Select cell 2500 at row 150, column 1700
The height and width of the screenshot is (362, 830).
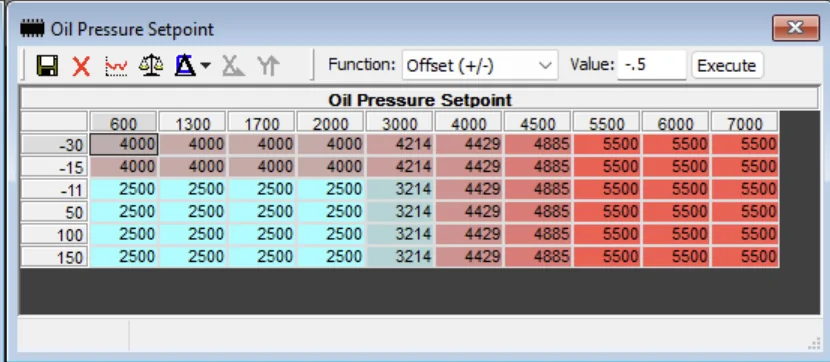[261, 257]
